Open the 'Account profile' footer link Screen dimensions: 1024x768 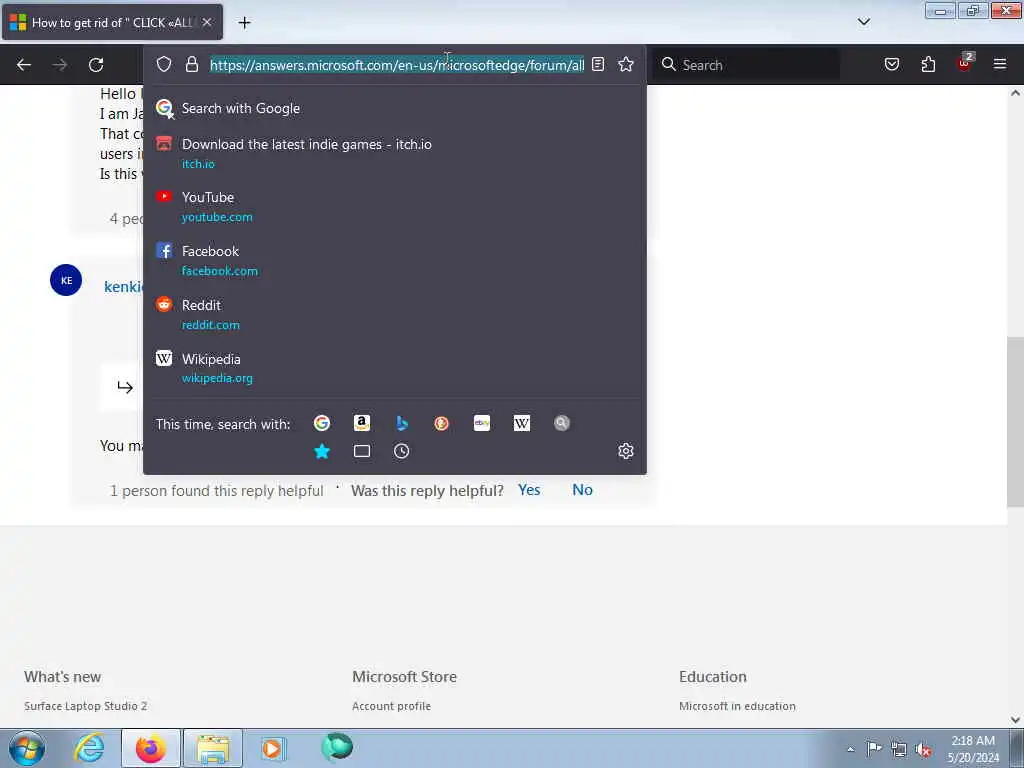pos(391,706)
